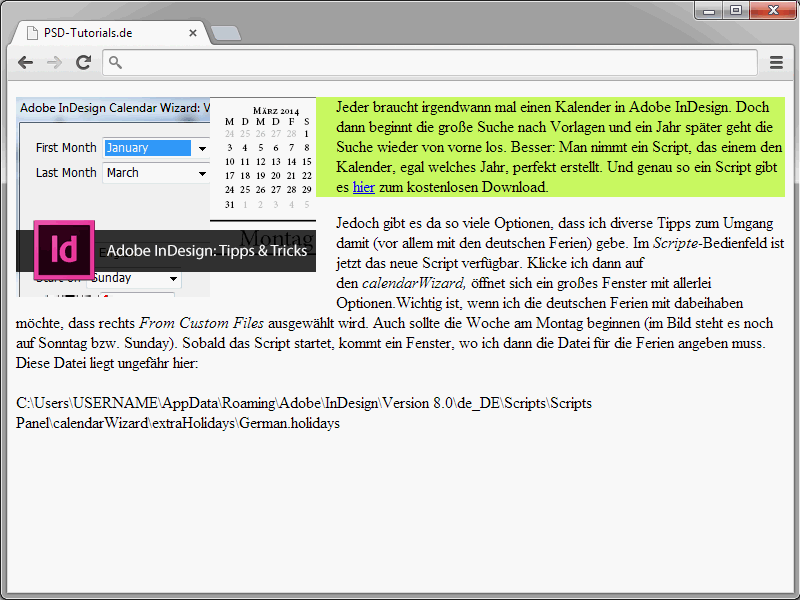The height and width of the screenshot is (600, 800).
Task: Click the italic 'Scripte' word
Action: tap(676, 243)
